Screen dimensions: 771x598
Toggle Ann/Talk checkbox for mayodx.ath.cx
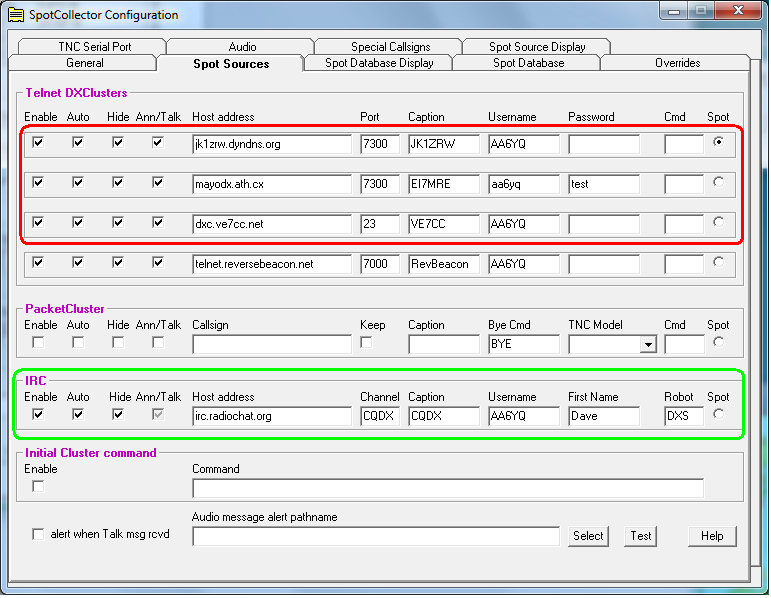click(x=158, y=182)
